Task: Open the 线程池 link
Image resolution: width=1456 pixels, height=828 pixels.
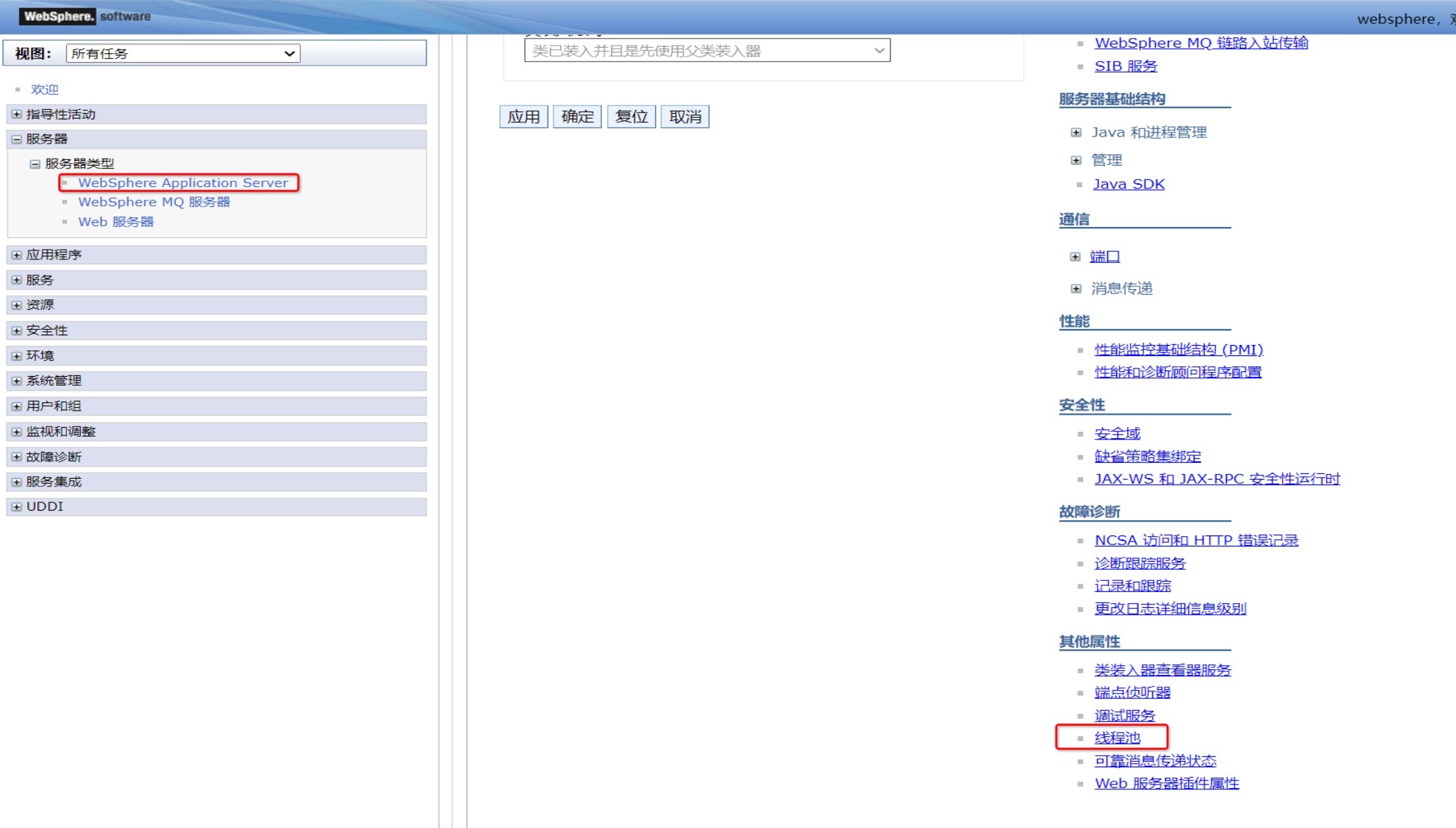Action: [1118, 738]
